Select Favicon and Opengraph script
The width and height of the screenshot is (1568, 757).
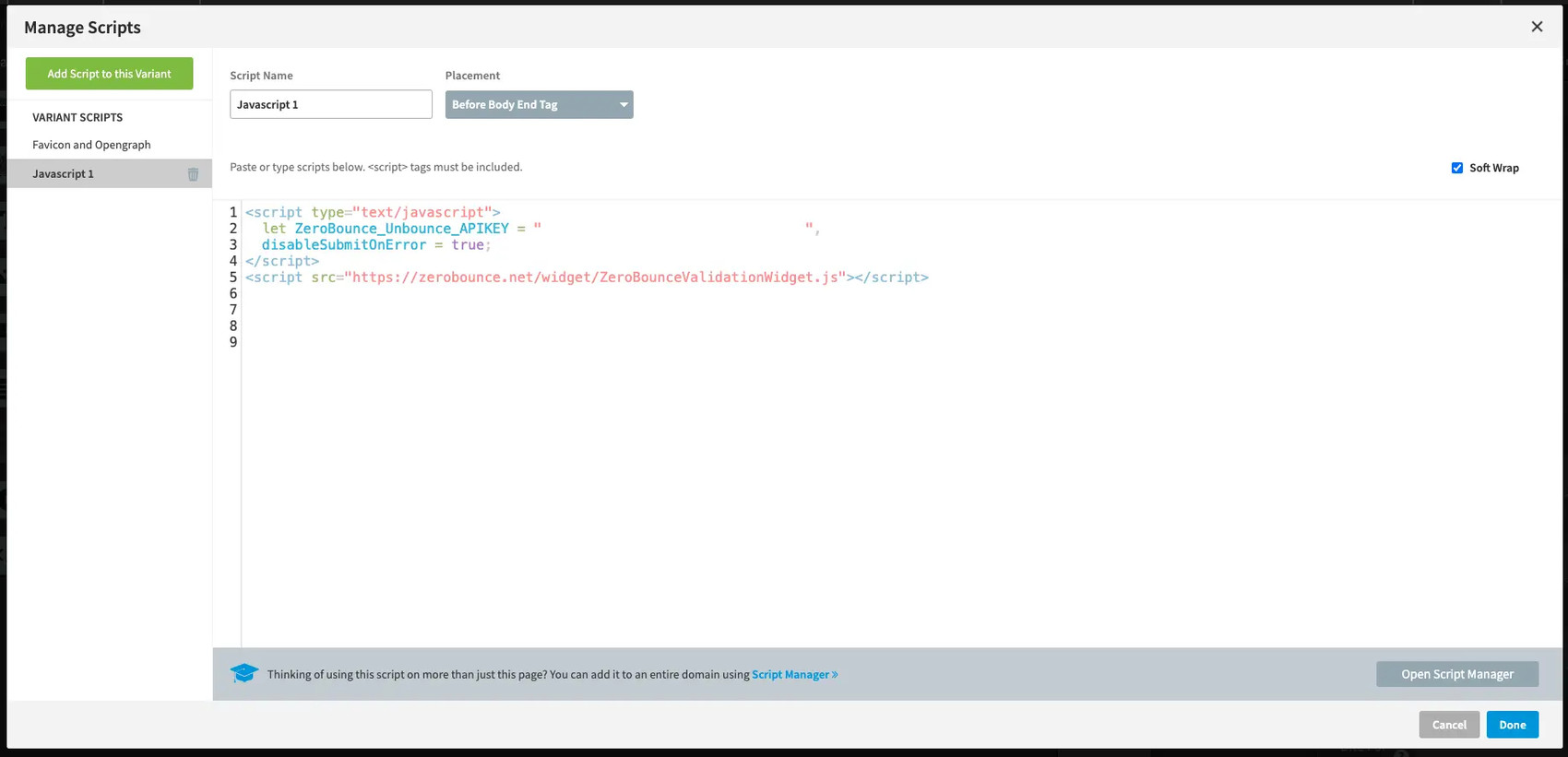pos(91,145)
